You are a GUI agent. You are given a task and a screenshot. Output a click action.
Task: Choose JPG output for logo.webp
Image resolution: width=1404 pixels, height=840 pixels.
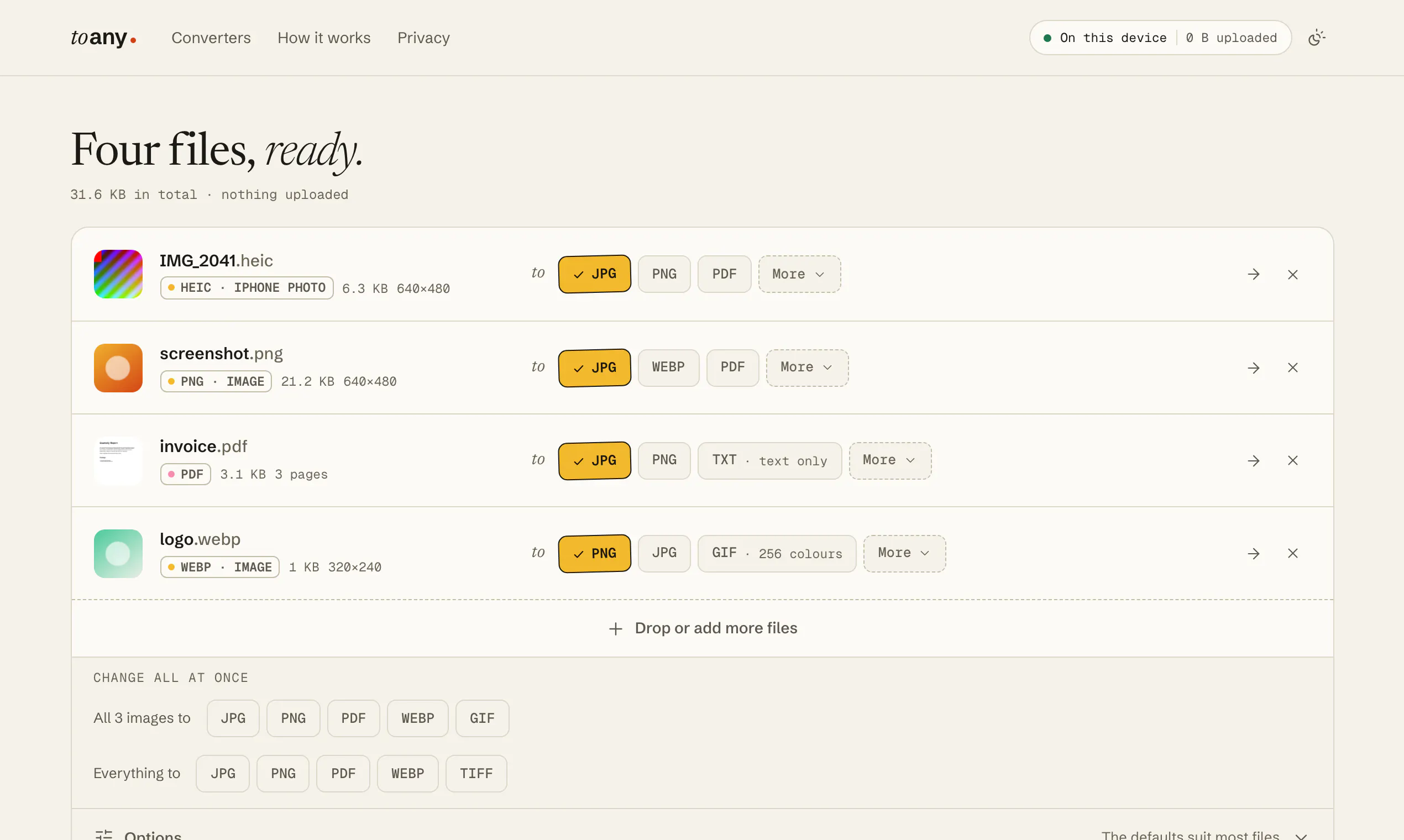pos(664,553)
